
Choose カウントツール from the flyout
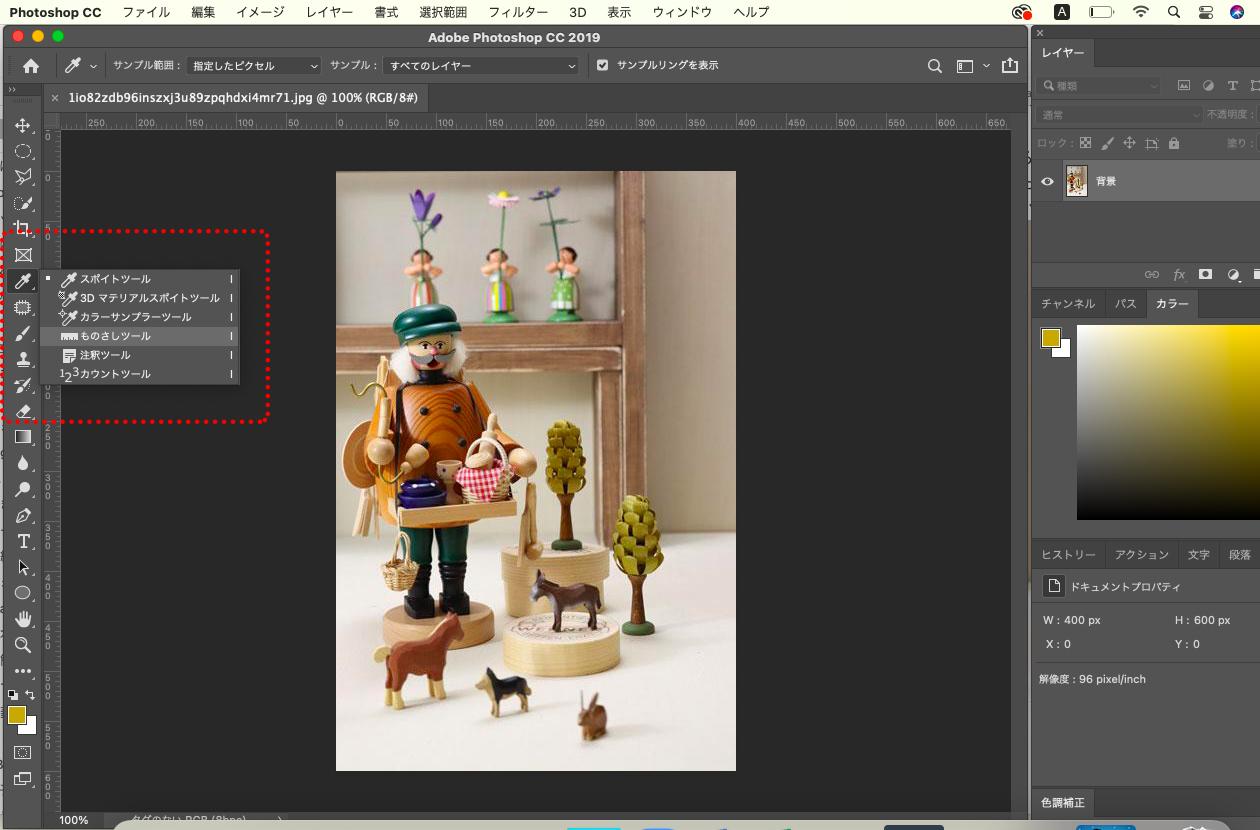coord(140,374)
